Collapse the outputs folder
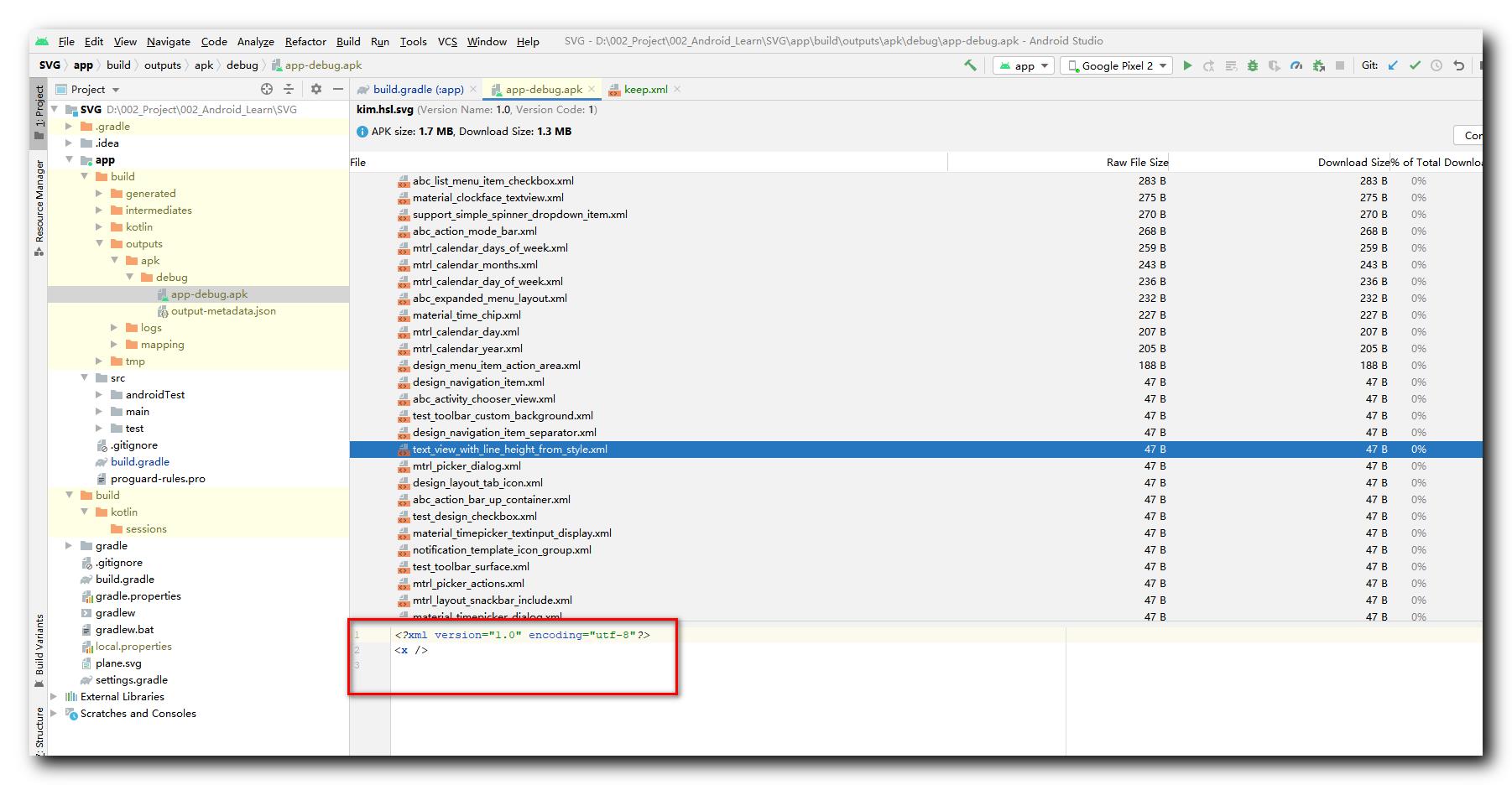 tap(100, 244)
